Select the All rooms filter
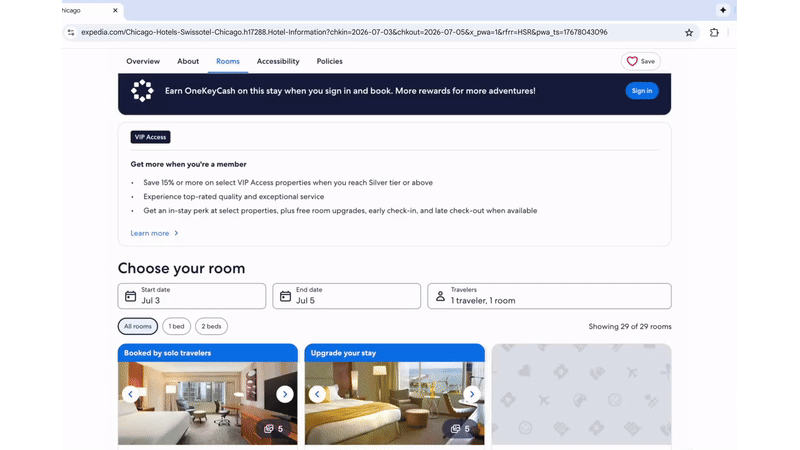The height and width of the screenshot is (450, 800). 138,326
